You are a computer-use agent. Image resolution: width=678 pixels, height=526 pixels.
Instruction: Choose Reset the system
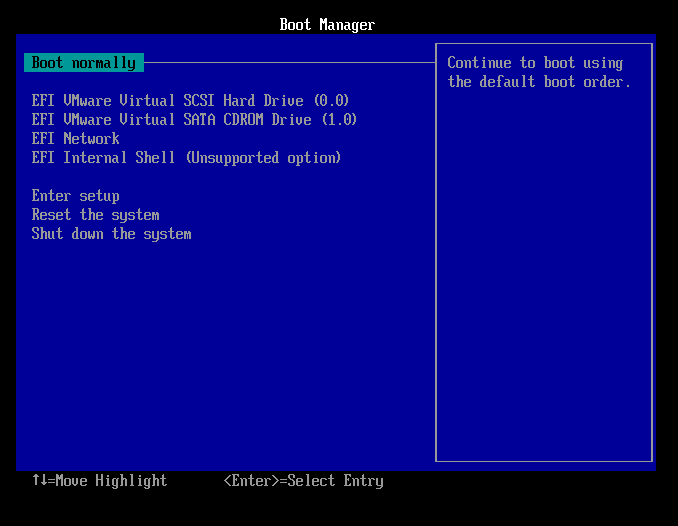[x=96, y=215]
